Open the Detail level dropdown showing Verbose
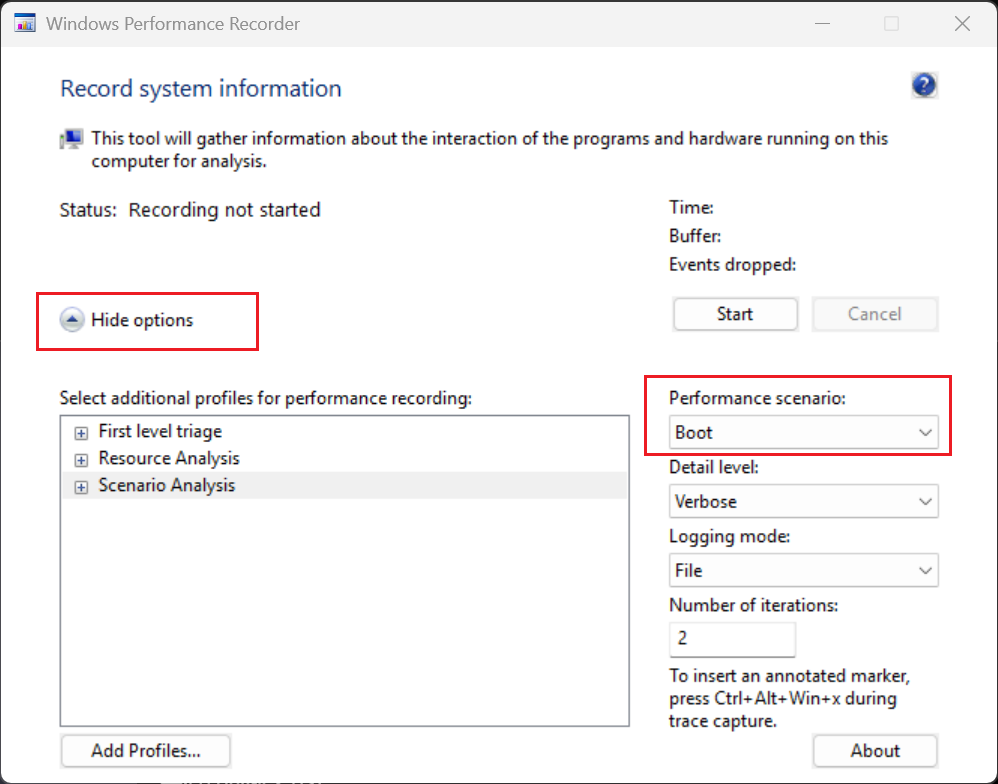This screenshot has width=998, height=784. tap(803, 501)
